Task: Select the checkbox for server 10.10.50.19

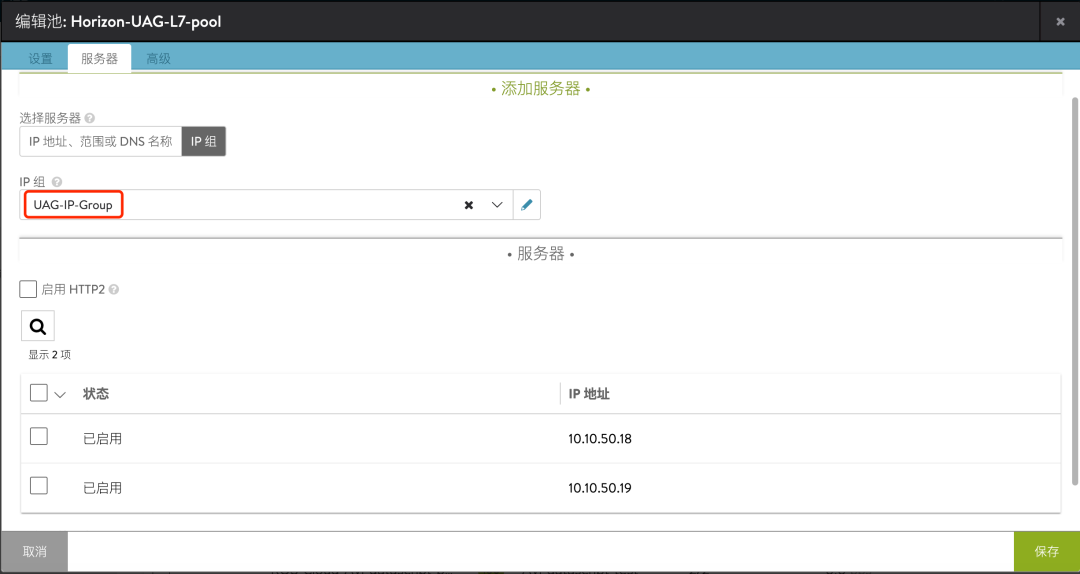Action: click(x=39, y=486)
